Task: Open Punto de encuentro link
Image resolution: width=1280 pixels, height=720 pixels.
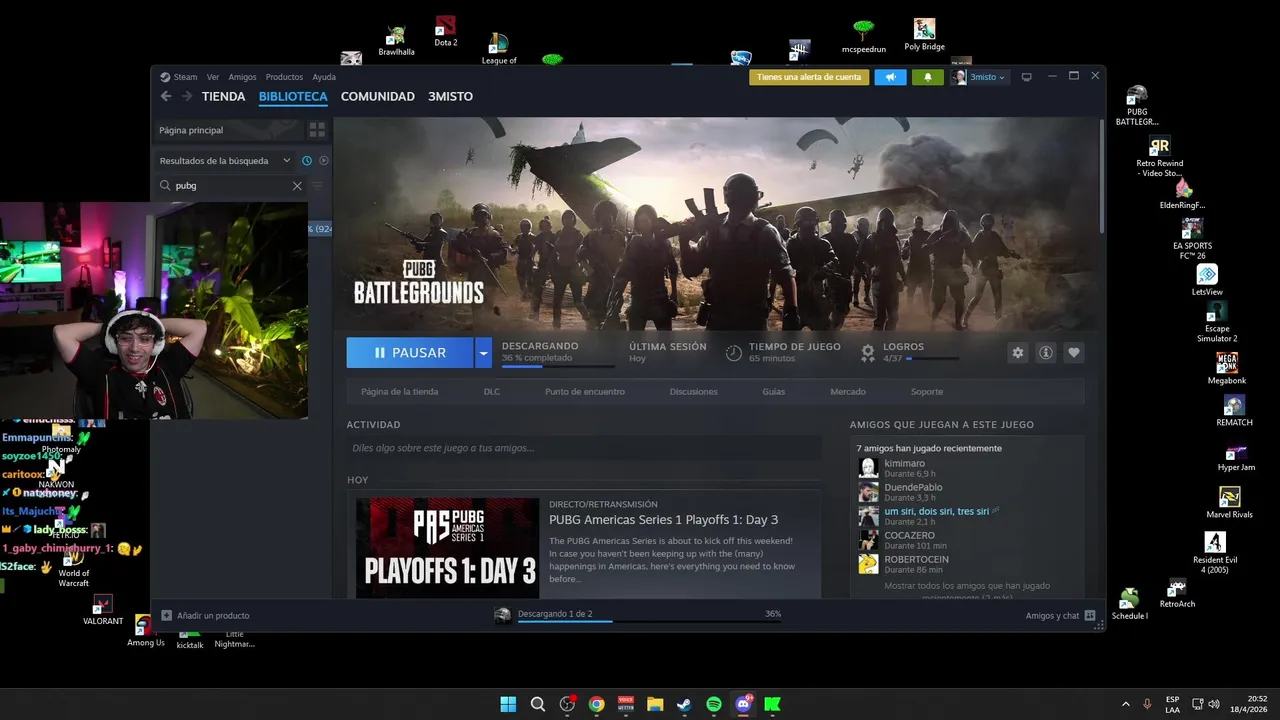Action: pyautogui.click(x=585, y=392)
